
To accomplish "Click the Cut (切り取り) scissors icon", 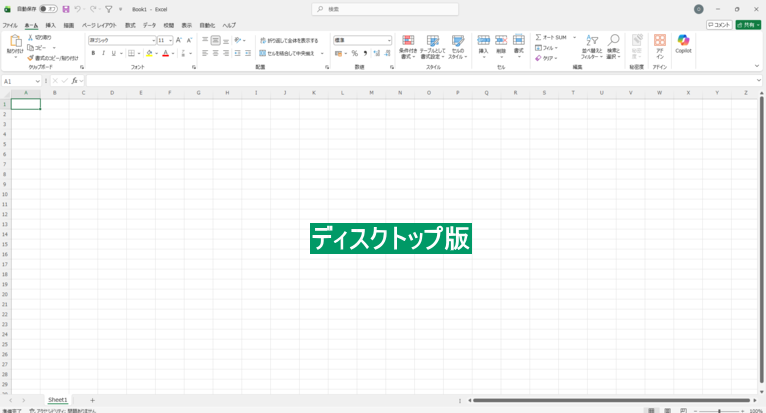I will point(30,37).
